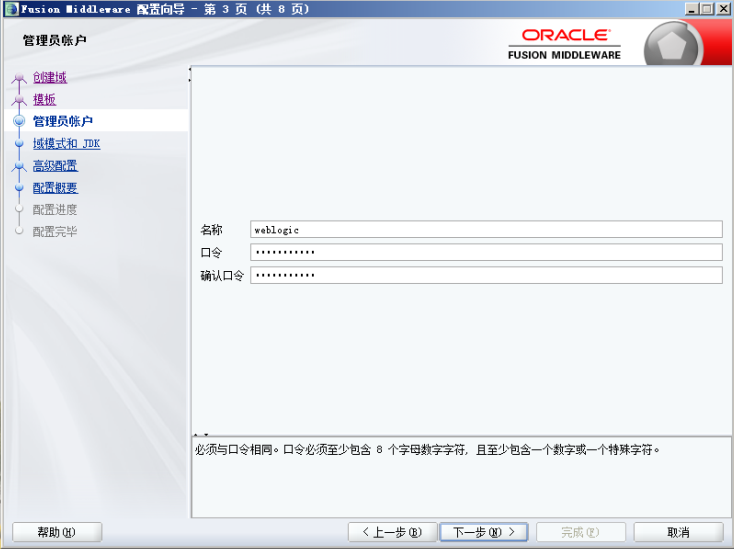Go back with the 上一步 button
The width and height of the screenshot is (734, 549).
click(x=392, y=532)
